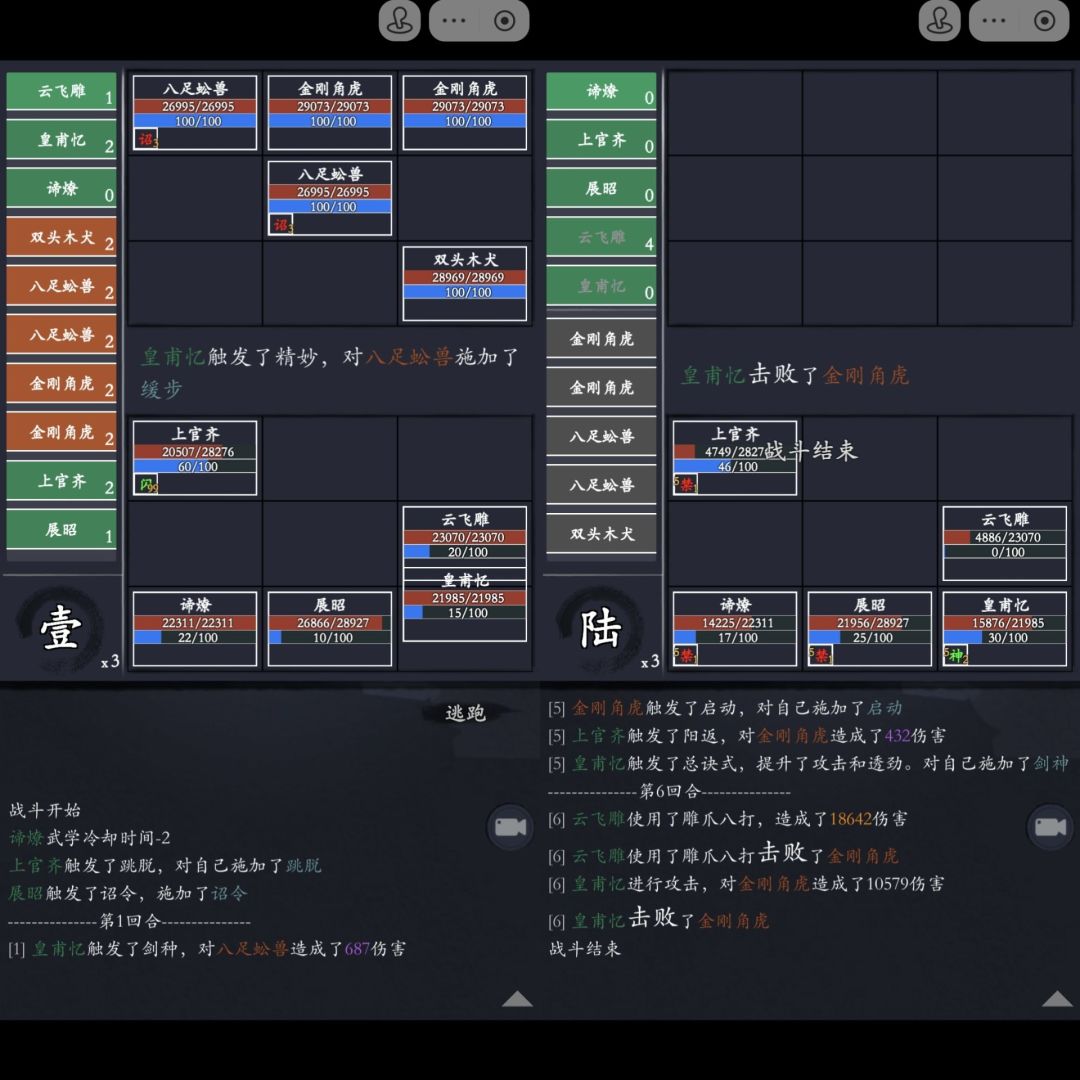Click the 神 buff icon on 皇甫忆's card
Screen dimensions: 1080x1080
pos(958,656)
